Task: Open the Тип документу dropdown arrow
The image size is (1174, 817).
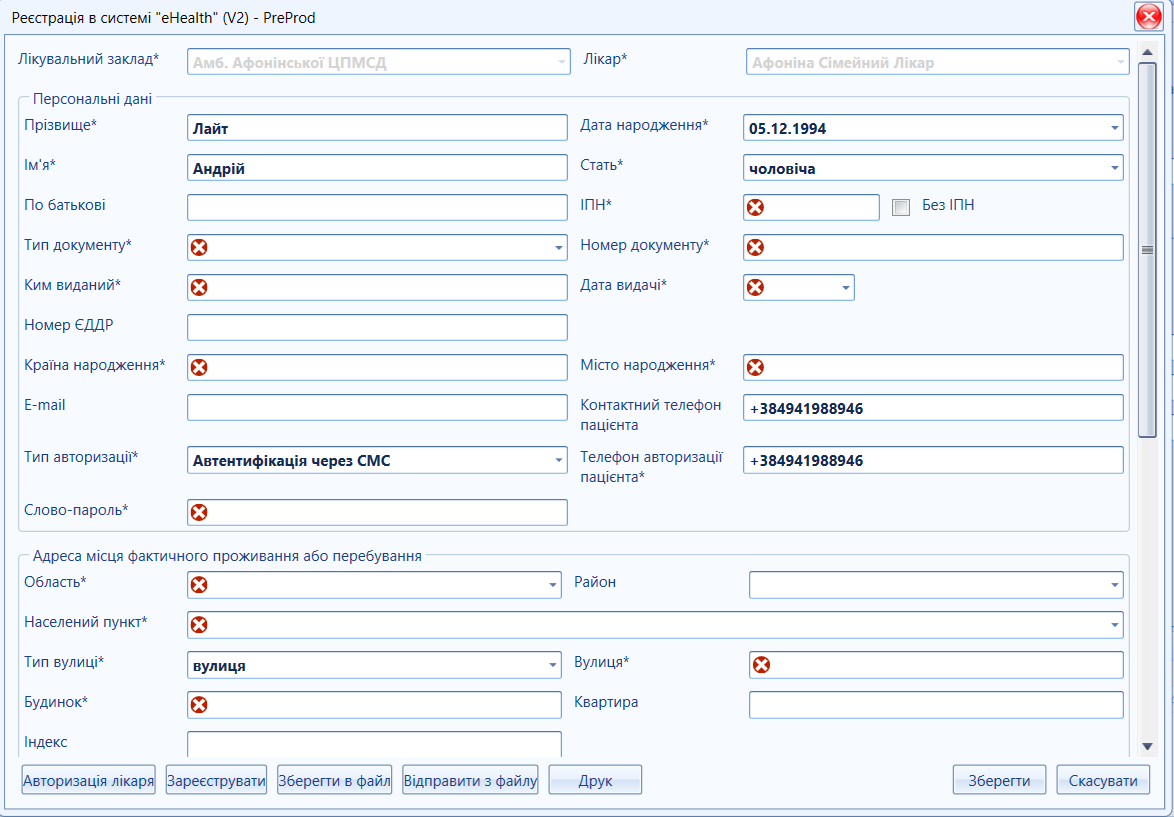Action: click(x=559, y=248)
